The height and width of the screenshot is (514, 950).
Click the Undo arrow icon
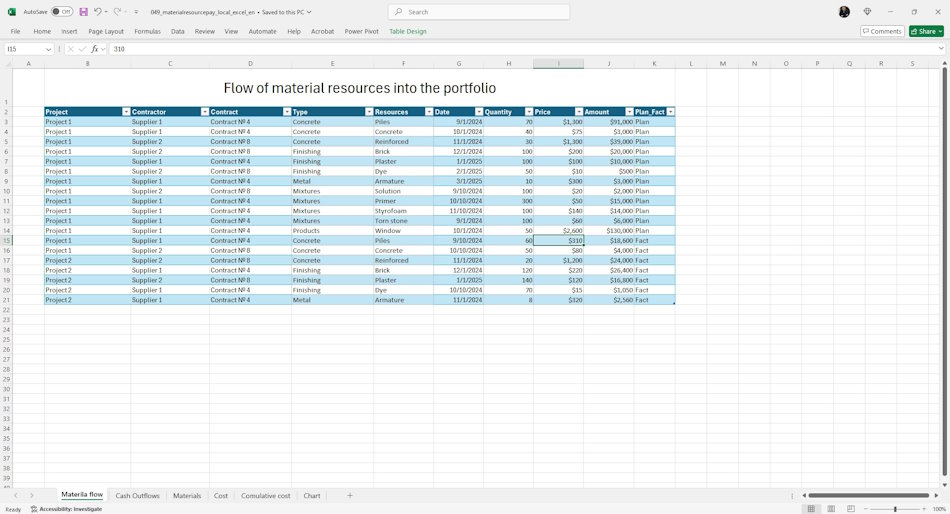pos(98,12)
